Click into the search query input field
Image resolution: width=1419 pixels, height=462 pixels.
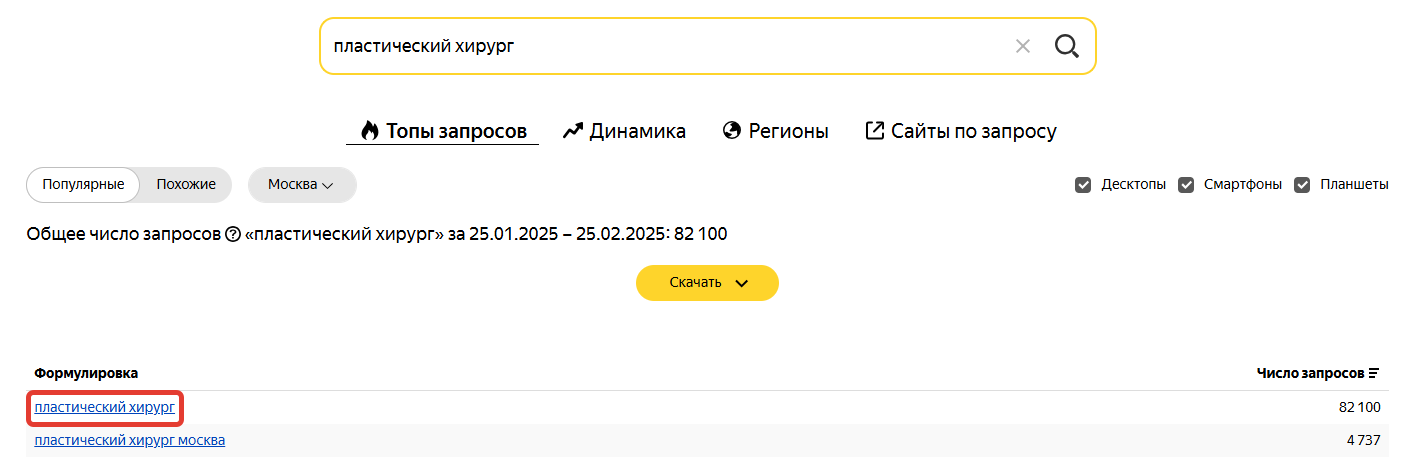(660, 46)
